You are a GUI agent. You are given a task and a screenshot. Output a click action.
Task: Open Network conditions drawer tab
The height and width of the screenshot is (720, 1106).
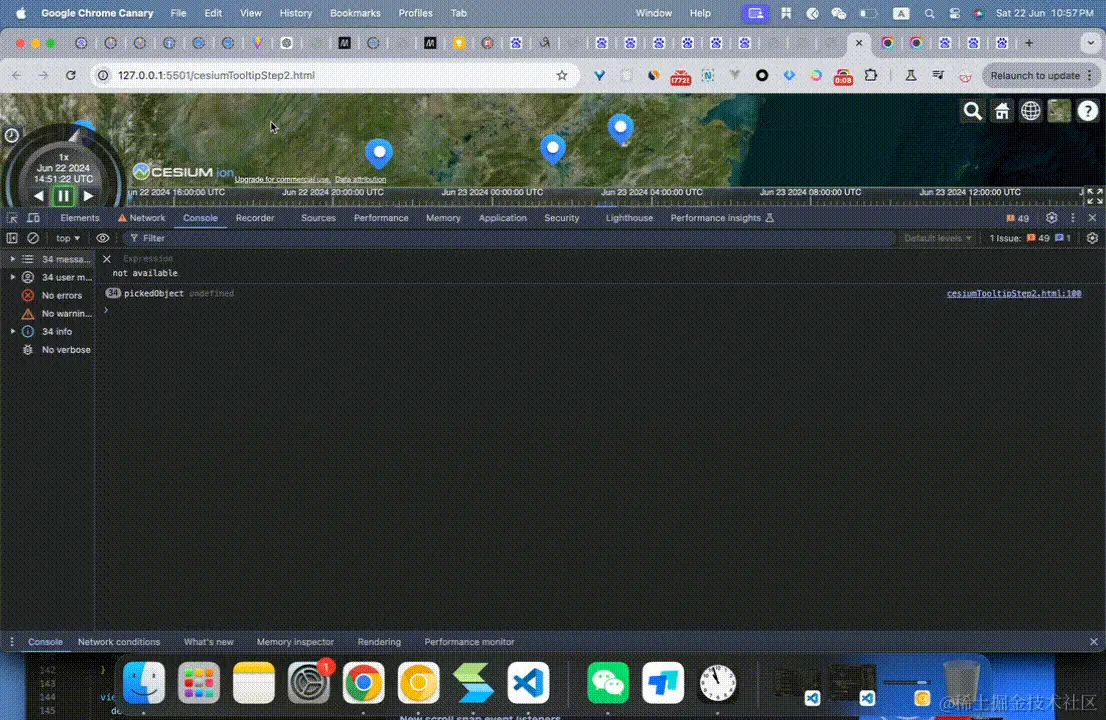point(118,642)
